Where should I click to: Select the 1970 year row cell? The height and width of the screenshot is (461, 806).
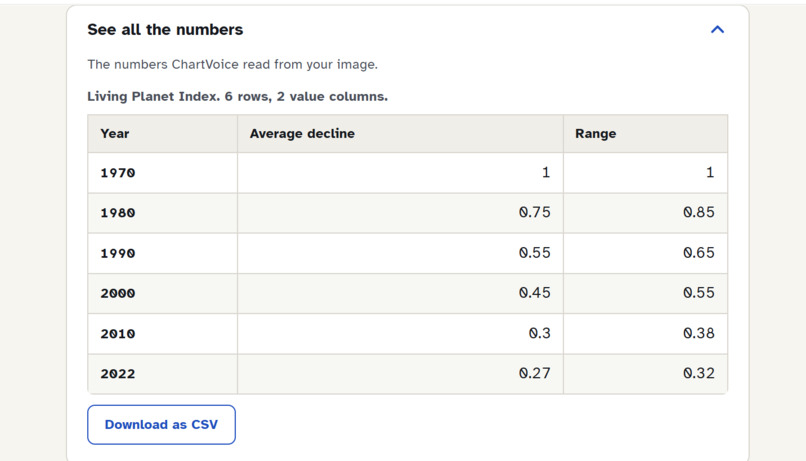tap(162, 173)
